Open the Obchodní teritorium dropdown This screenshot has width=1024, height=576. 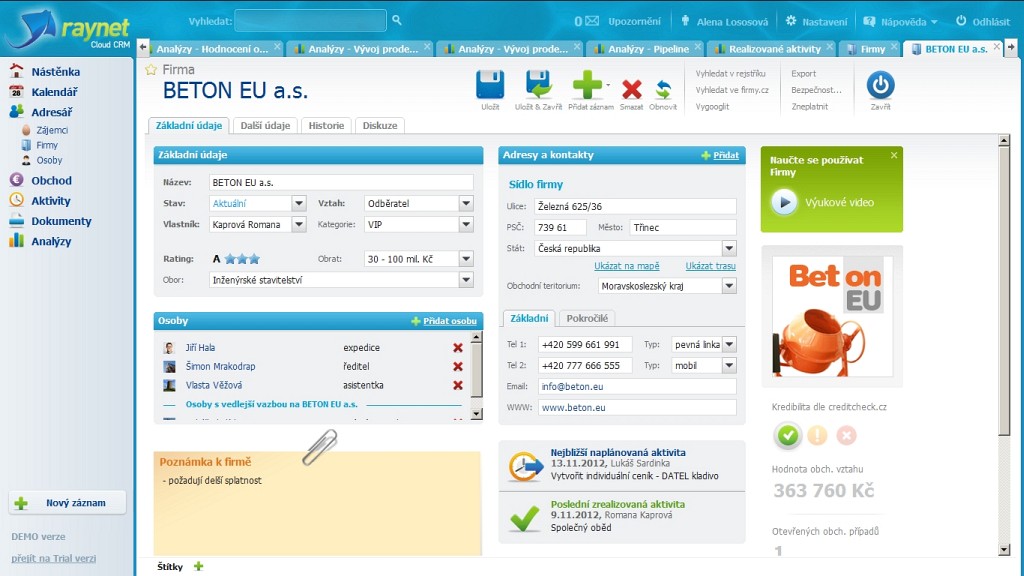coord(729,285)
